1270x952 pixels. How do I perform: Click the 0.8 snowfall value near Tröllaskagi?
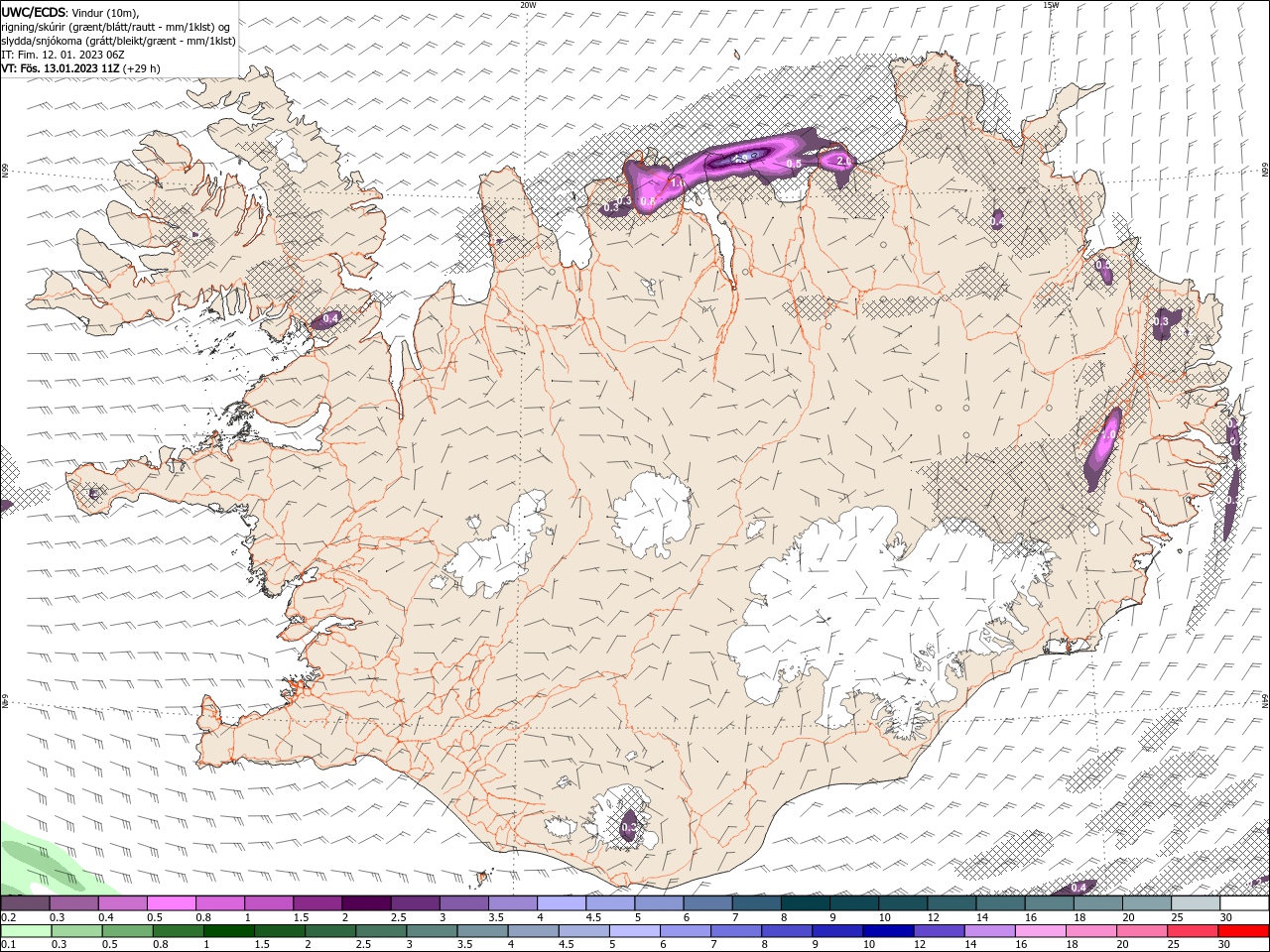click(x=647, y=201)
